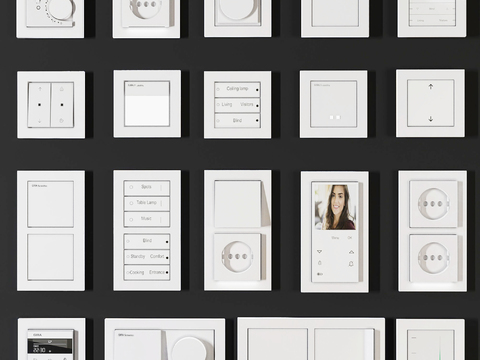Tap the Living Visitors button
Viewport: 480px width, 360px height.
click(237, 105)
